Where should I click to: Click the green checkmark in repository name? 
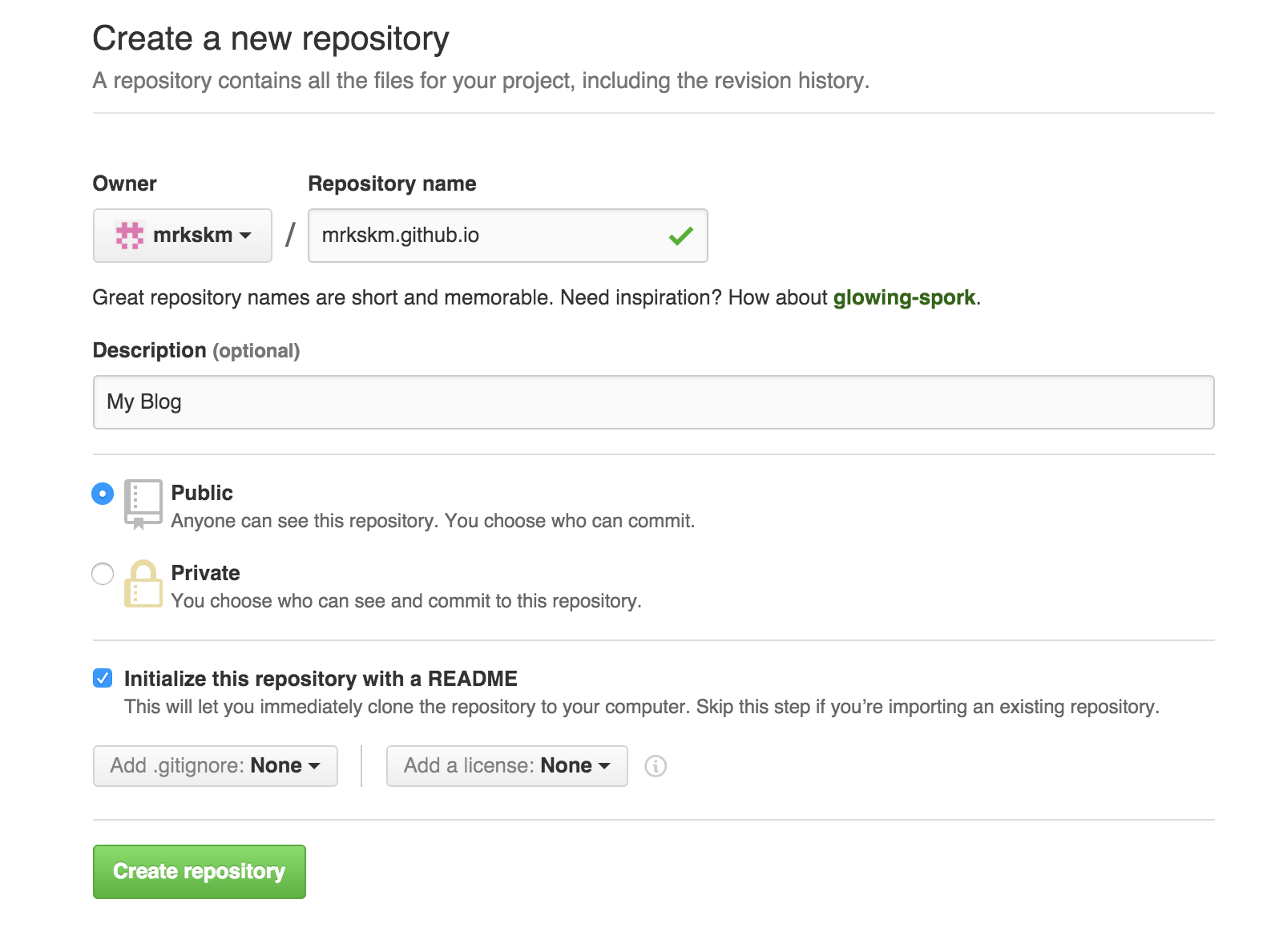coord(680,236)
